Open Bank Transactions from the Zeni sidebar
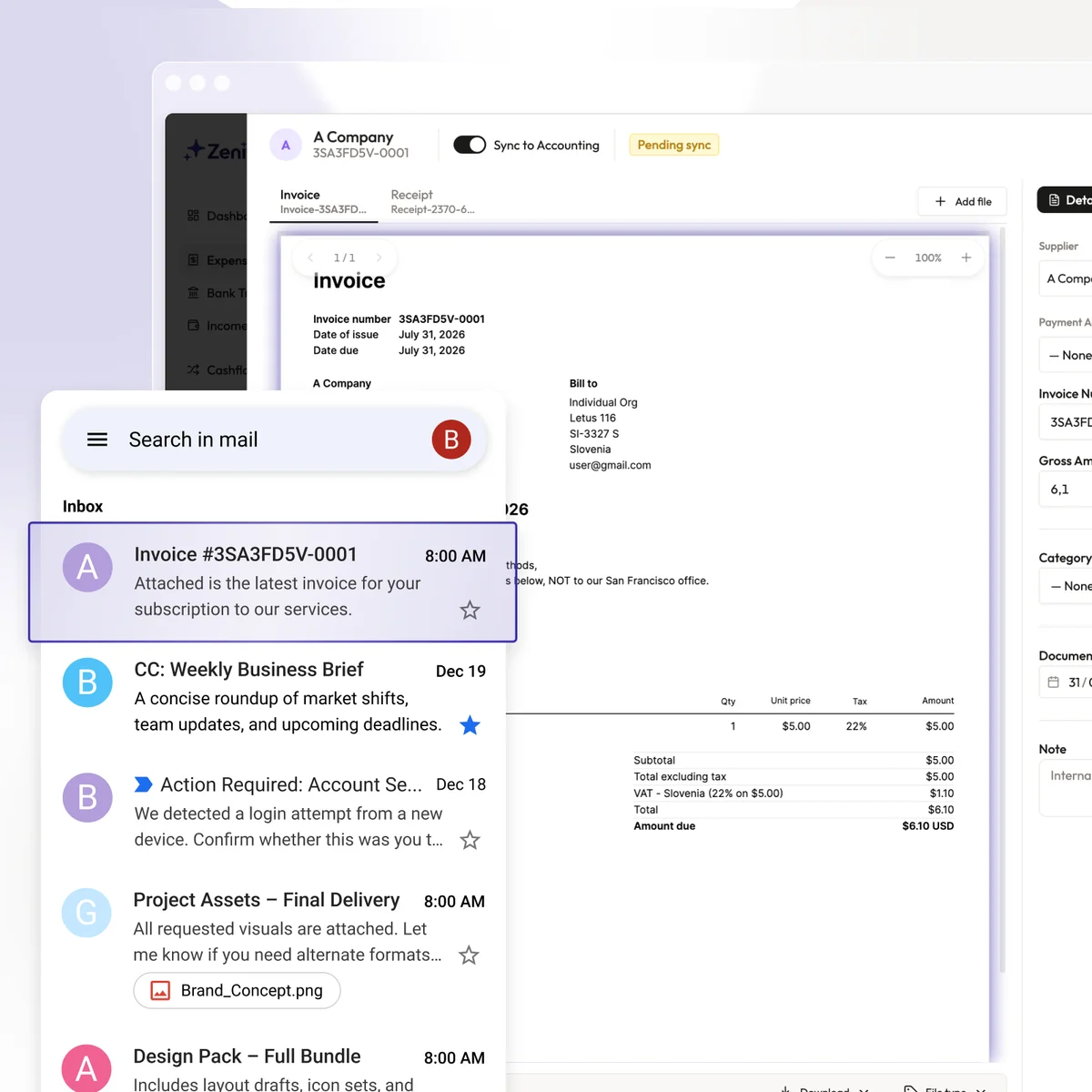1092x1092 pixels. click(x=217, y=293)
